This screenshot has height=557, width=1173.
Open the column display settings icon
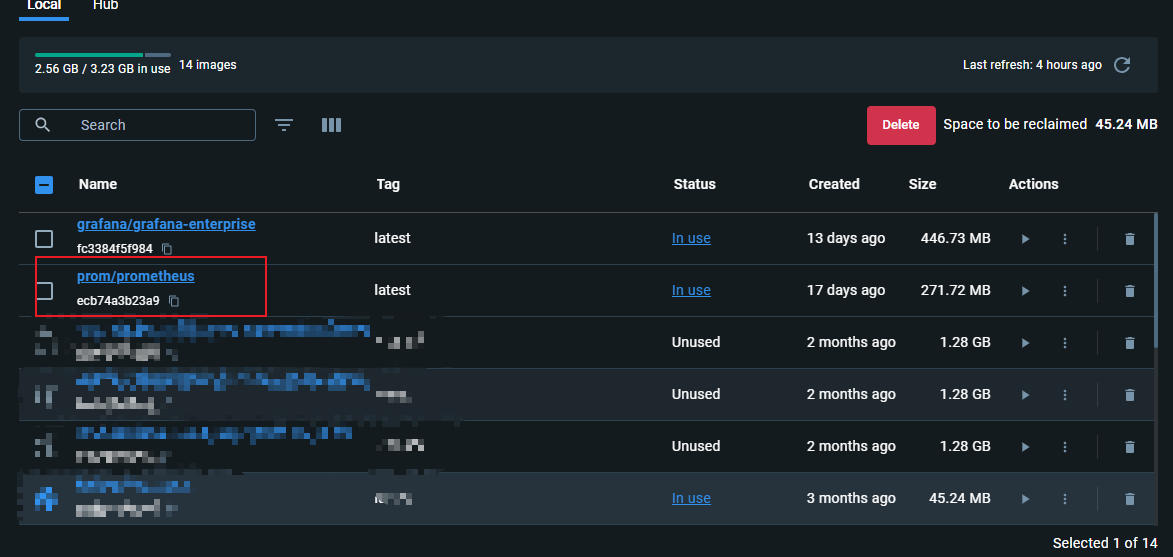[331, 125]
